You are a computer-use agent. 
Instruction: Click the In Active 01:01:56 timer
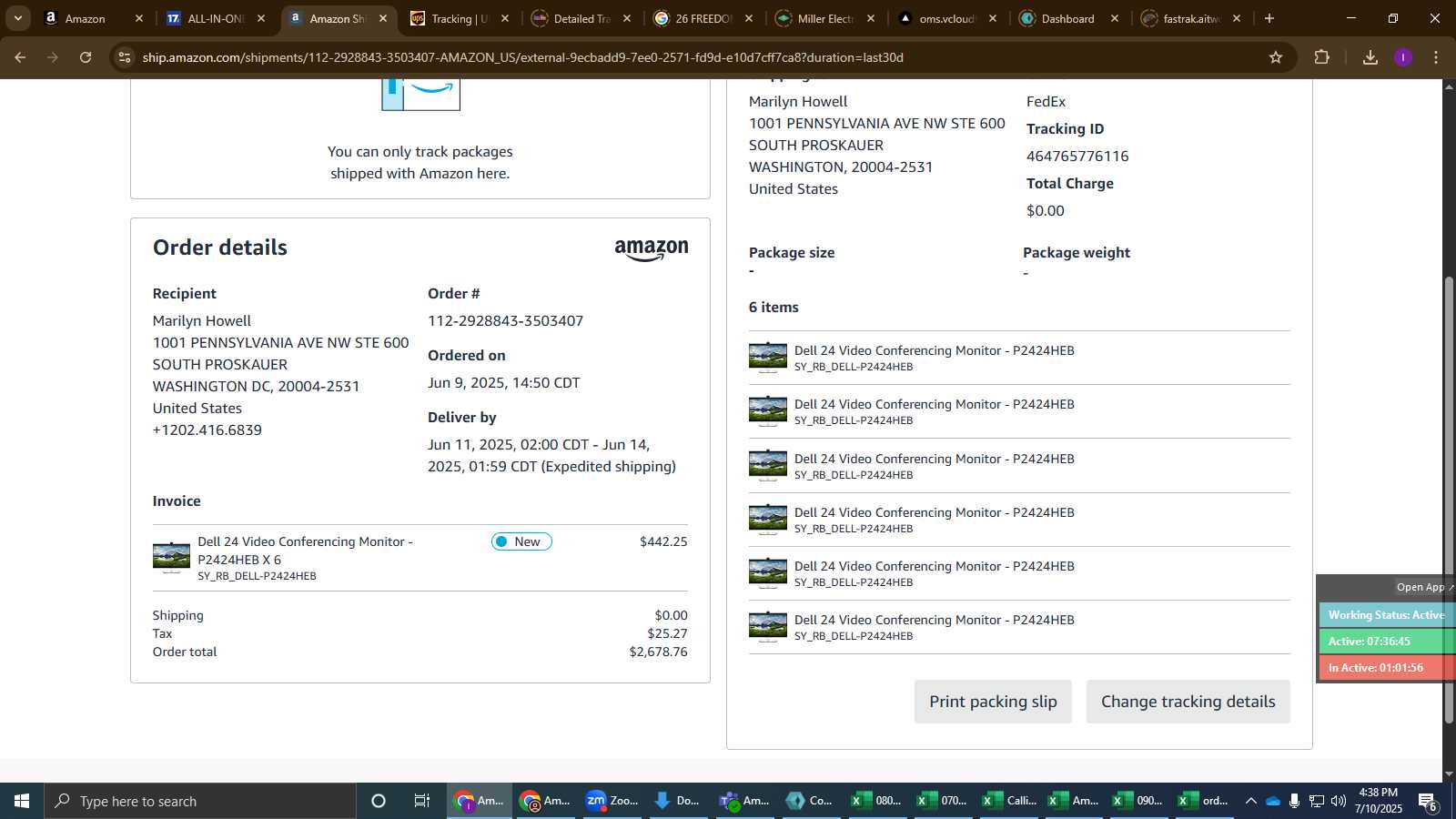[1387, 668]
